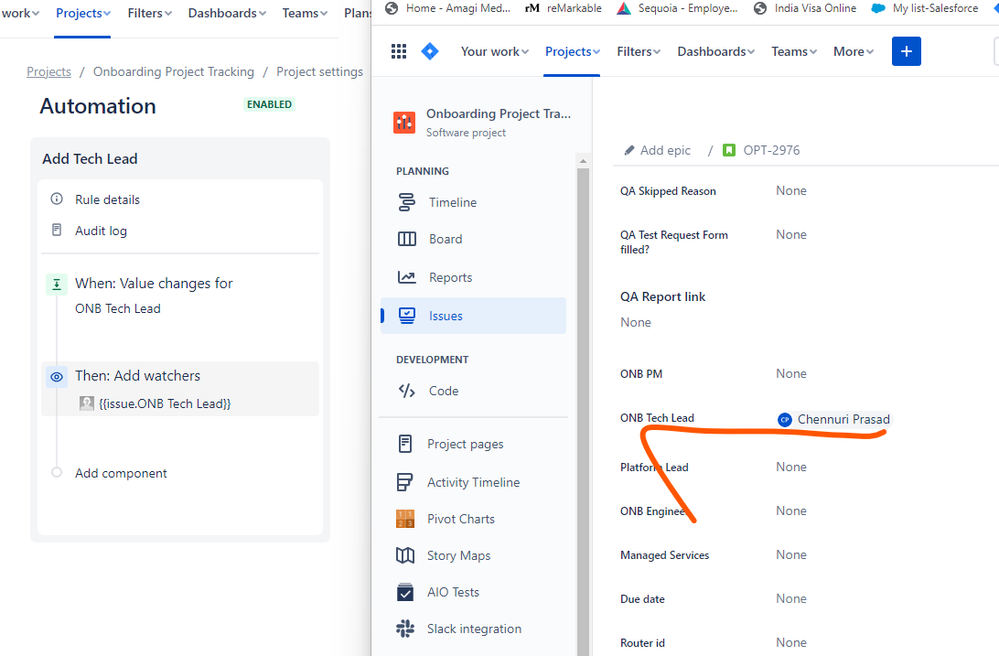Image resolution: width=999 pixels, height=656 pixels.
Task: Click the ENABLED status badge
Action: tap(270, 104)
